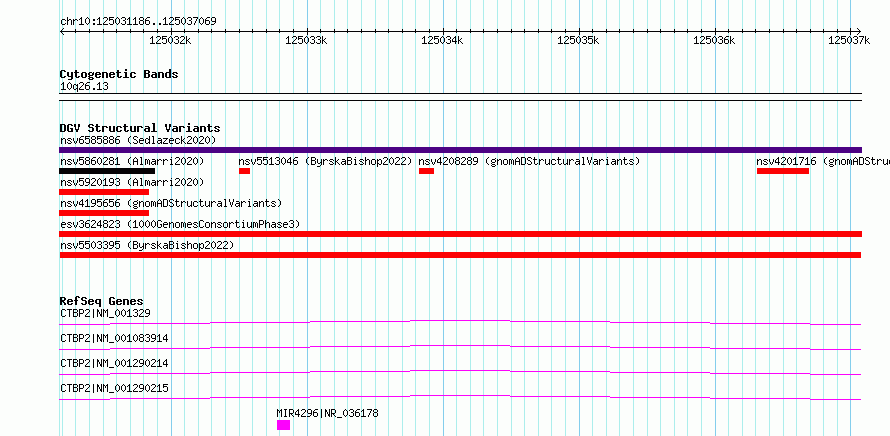Image resolution: width=890 pixels, height=436 pixels.
Task: Open the nsv6585886 (Sedlazeck2020) label
Action: point(138,140)
